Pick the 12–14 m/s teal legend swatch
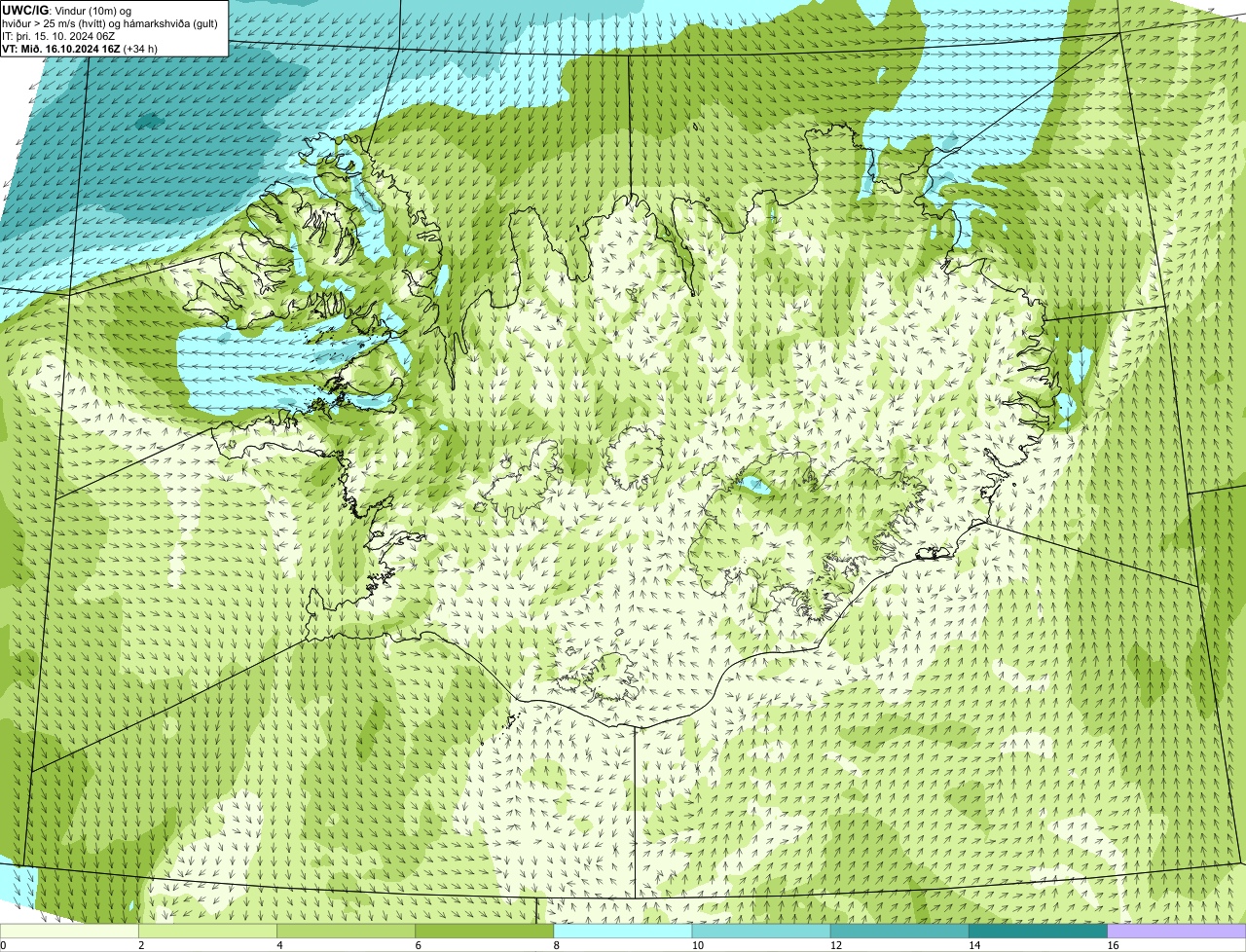Viewport: 1246px width, 952px height. click(899, 931)
